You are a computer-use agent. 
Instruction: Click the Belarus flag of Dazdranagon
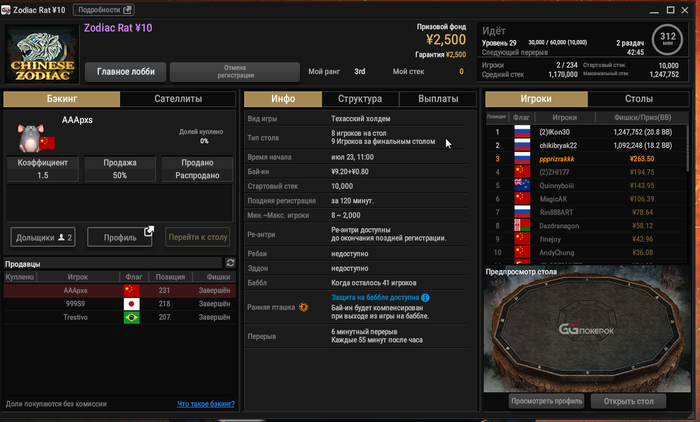pos(522,226)
